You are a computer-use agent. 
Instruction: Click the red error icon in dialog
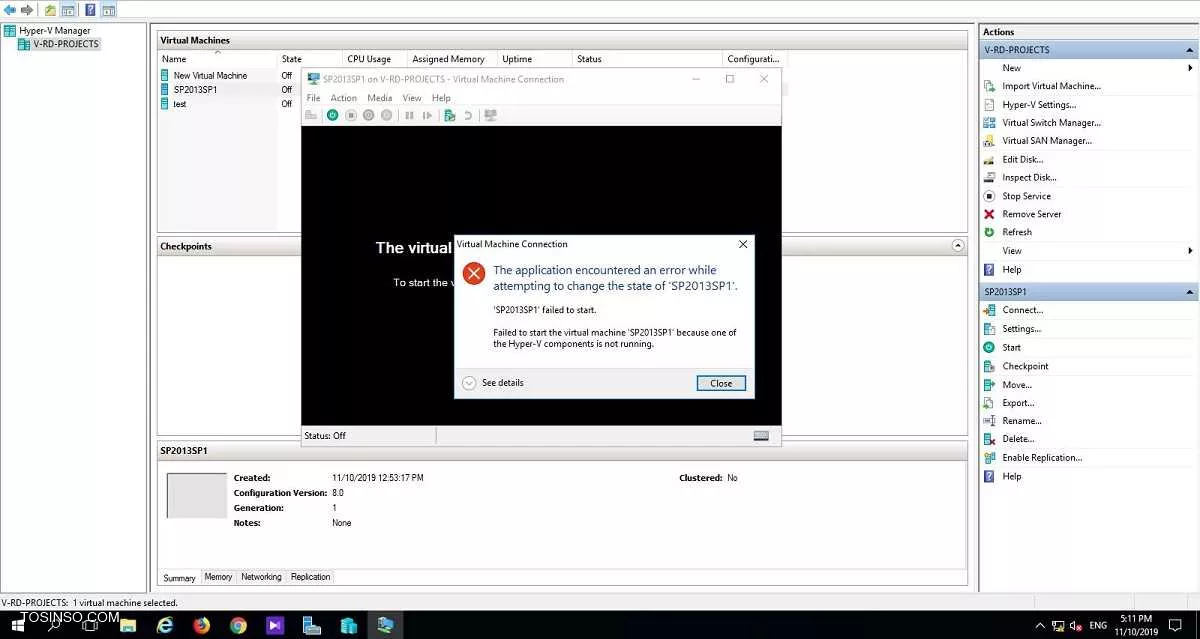(x=474, y=273)
